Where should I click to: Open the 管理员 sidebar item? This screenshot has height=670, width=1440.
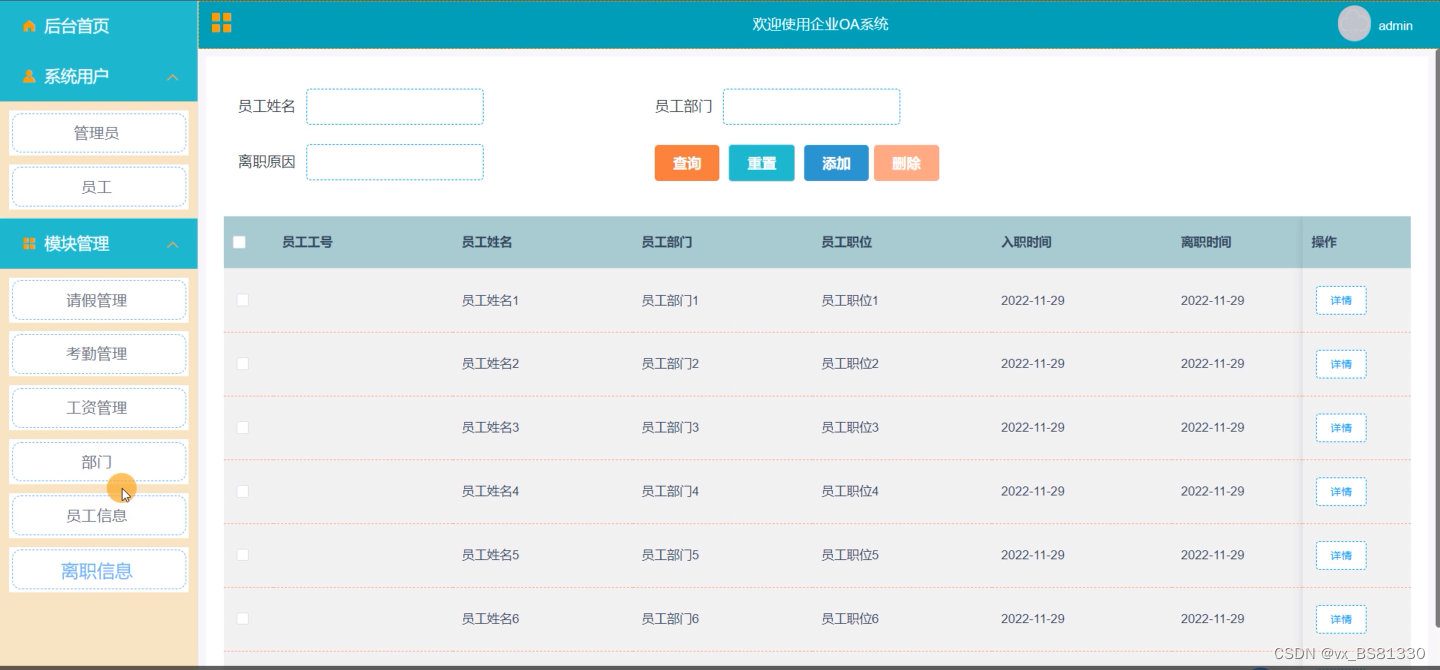[x=98, y=133]
